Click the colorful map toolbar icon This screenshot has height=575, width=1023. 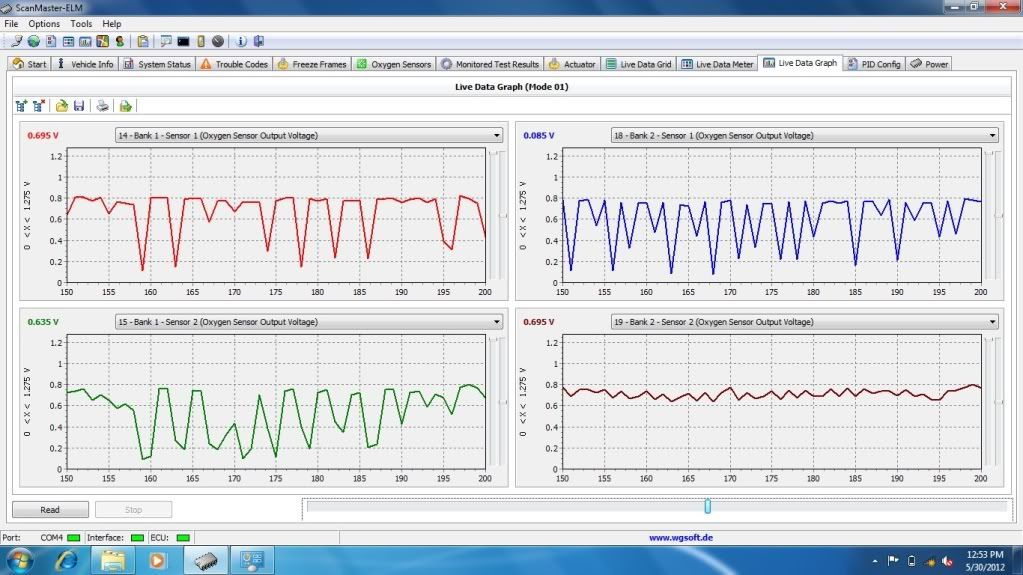[x=102, y=41]
